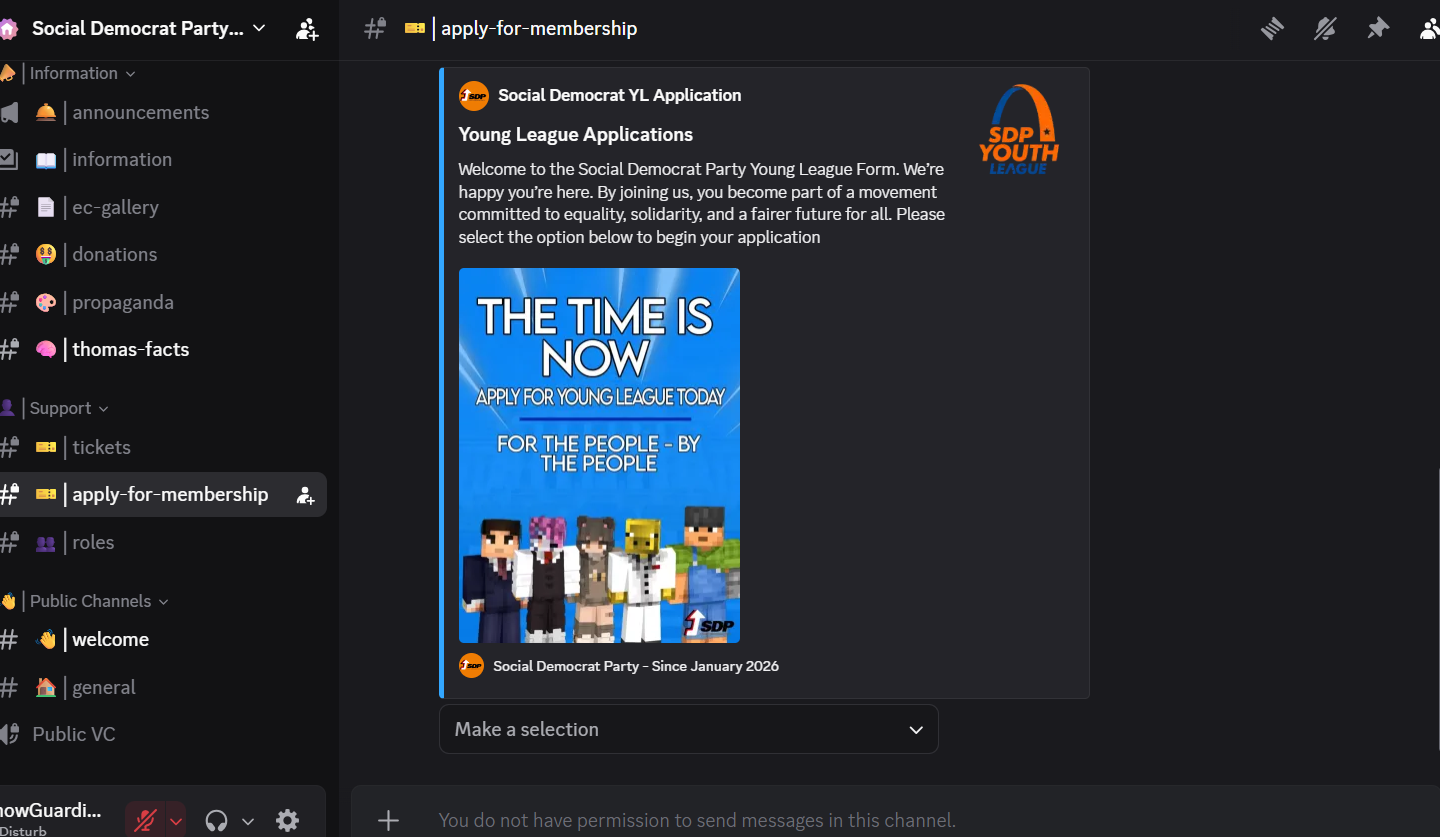
Task: Enlarge 'The Time Is Now' poster image
Action: [599, 455]
